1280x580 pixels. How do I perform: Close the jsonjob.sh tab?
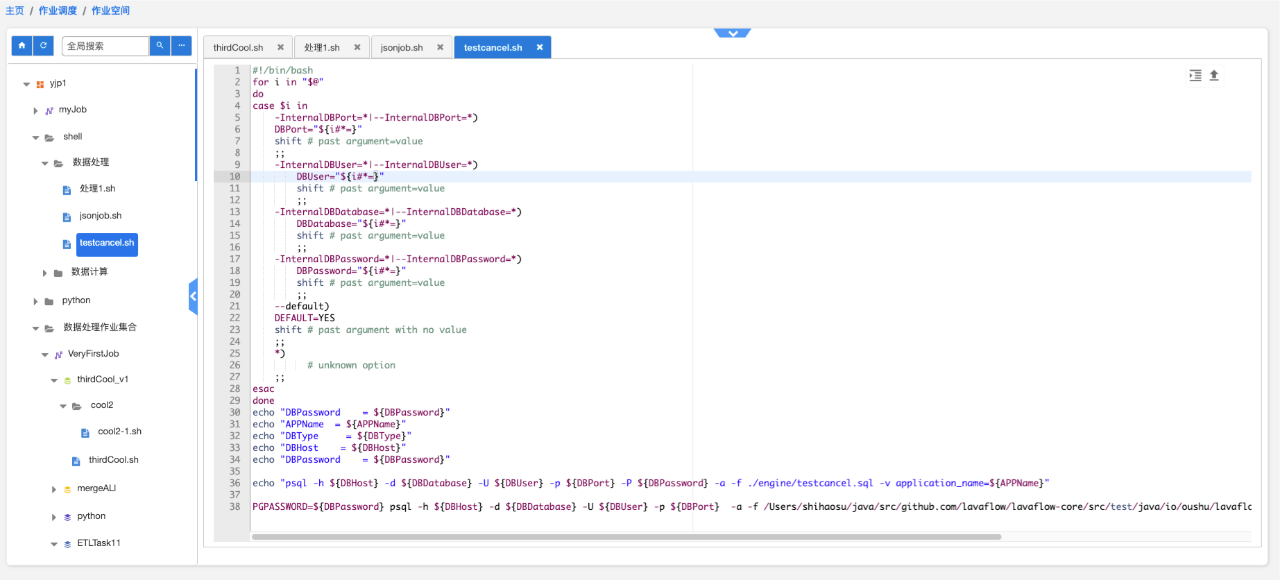440,47
